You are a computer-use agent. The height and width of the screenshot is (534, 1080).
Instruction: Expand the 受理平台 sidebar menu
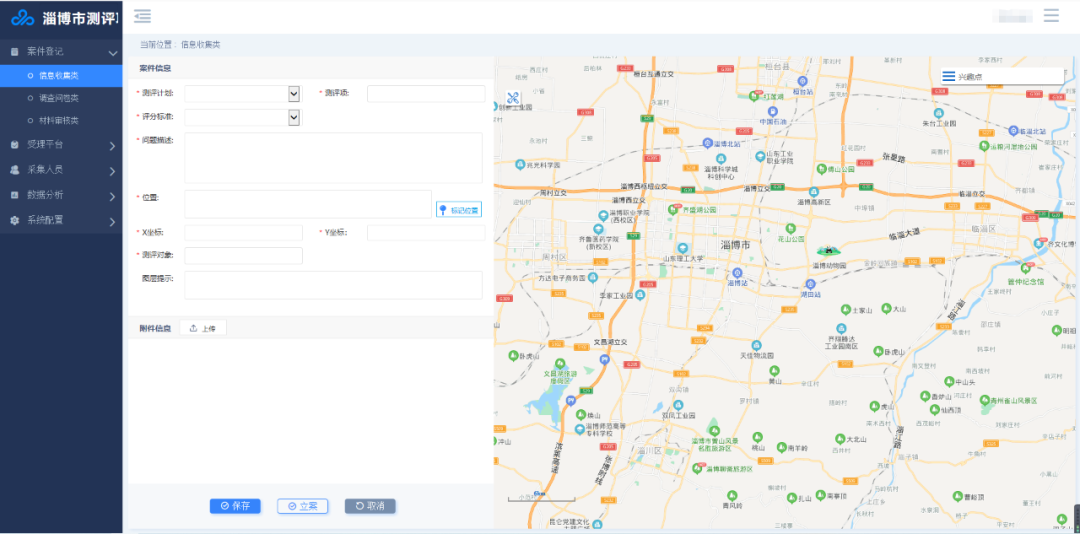point(61,145)
